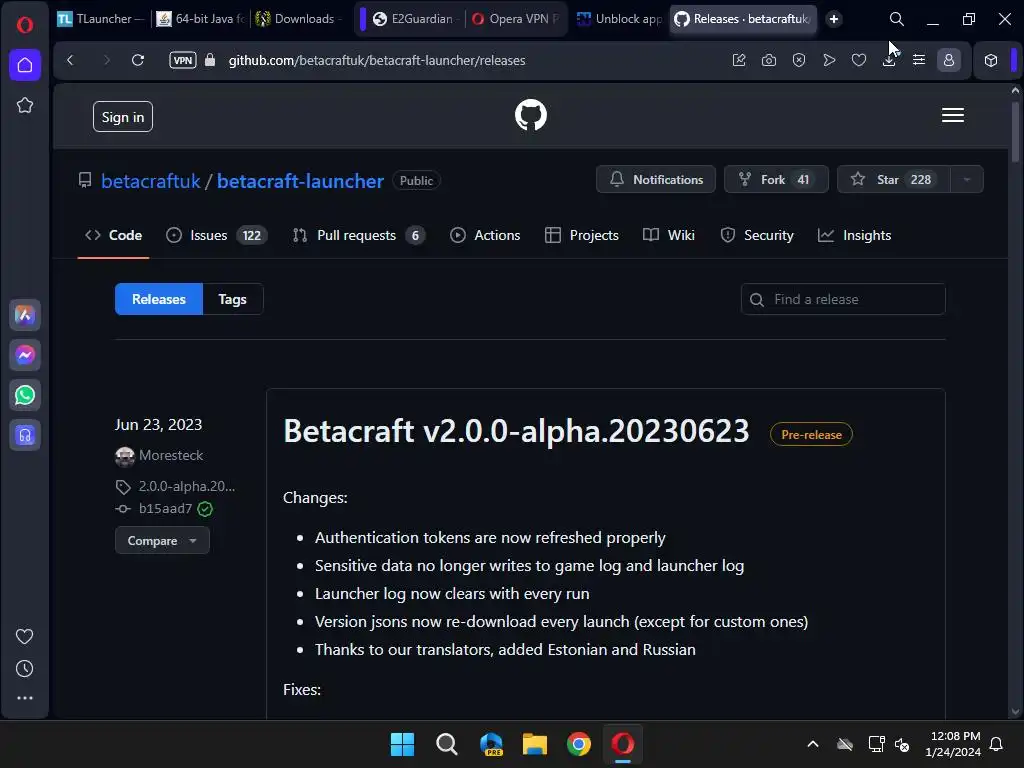Open the Pull requests tab

(359, 235)
